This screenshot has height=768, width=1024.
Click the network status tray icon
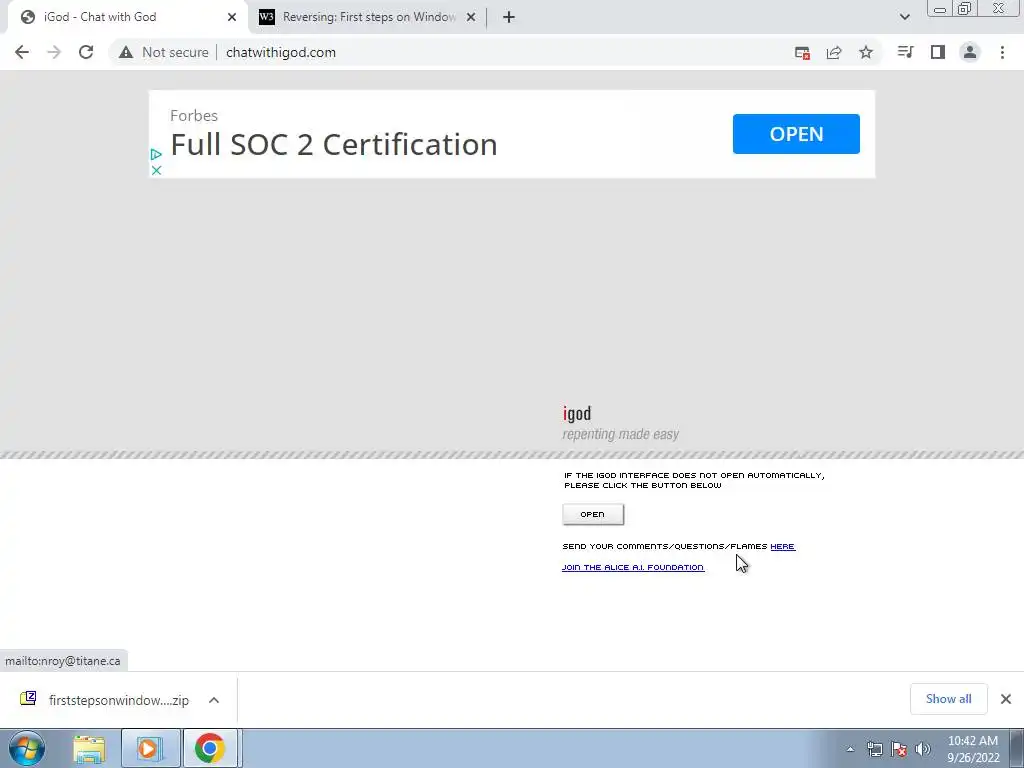tap(875, 749)
